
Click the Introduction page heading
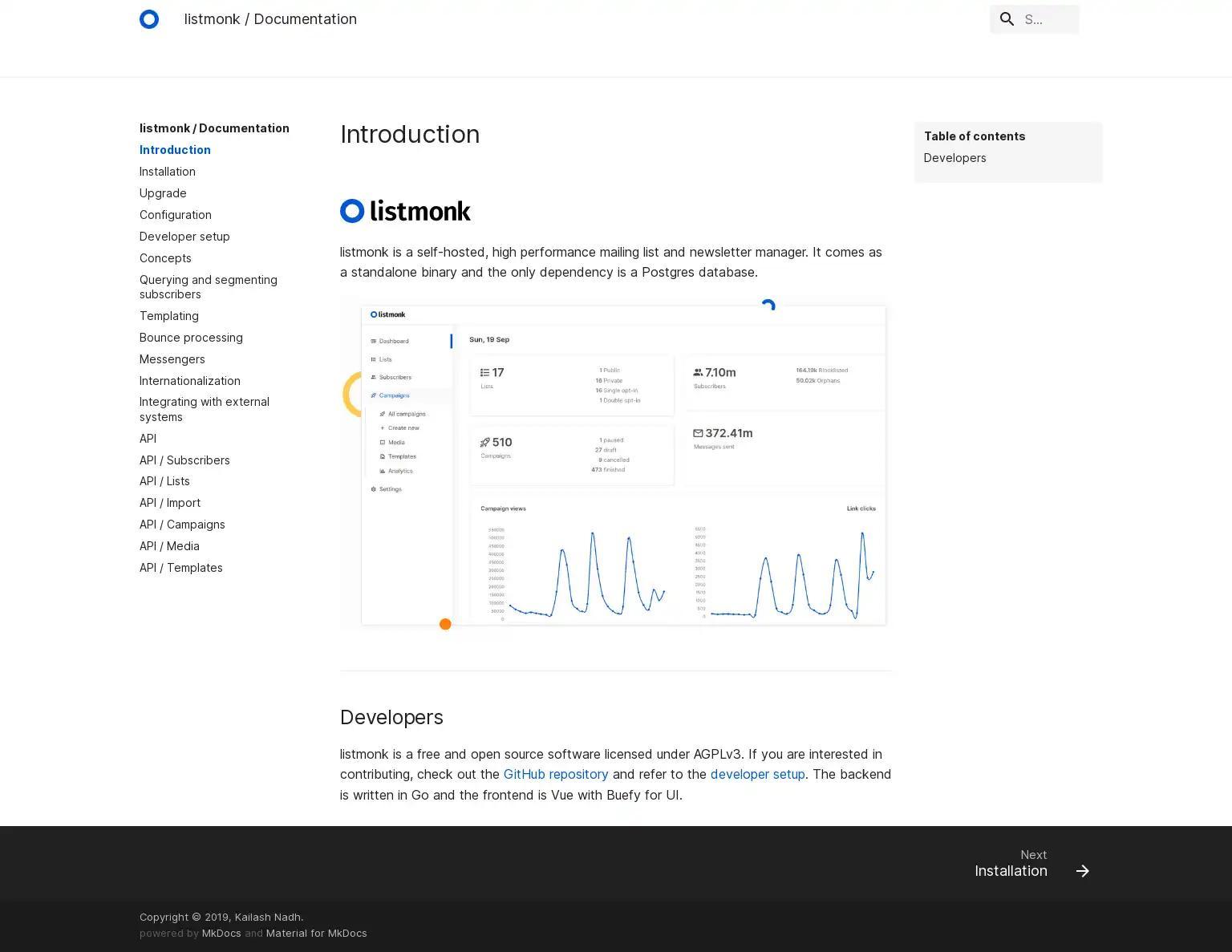coord(410,134)
